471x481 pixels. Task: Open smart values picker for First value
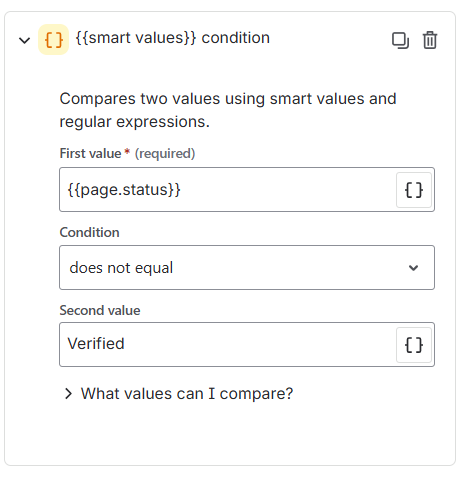tap(414, 190)
